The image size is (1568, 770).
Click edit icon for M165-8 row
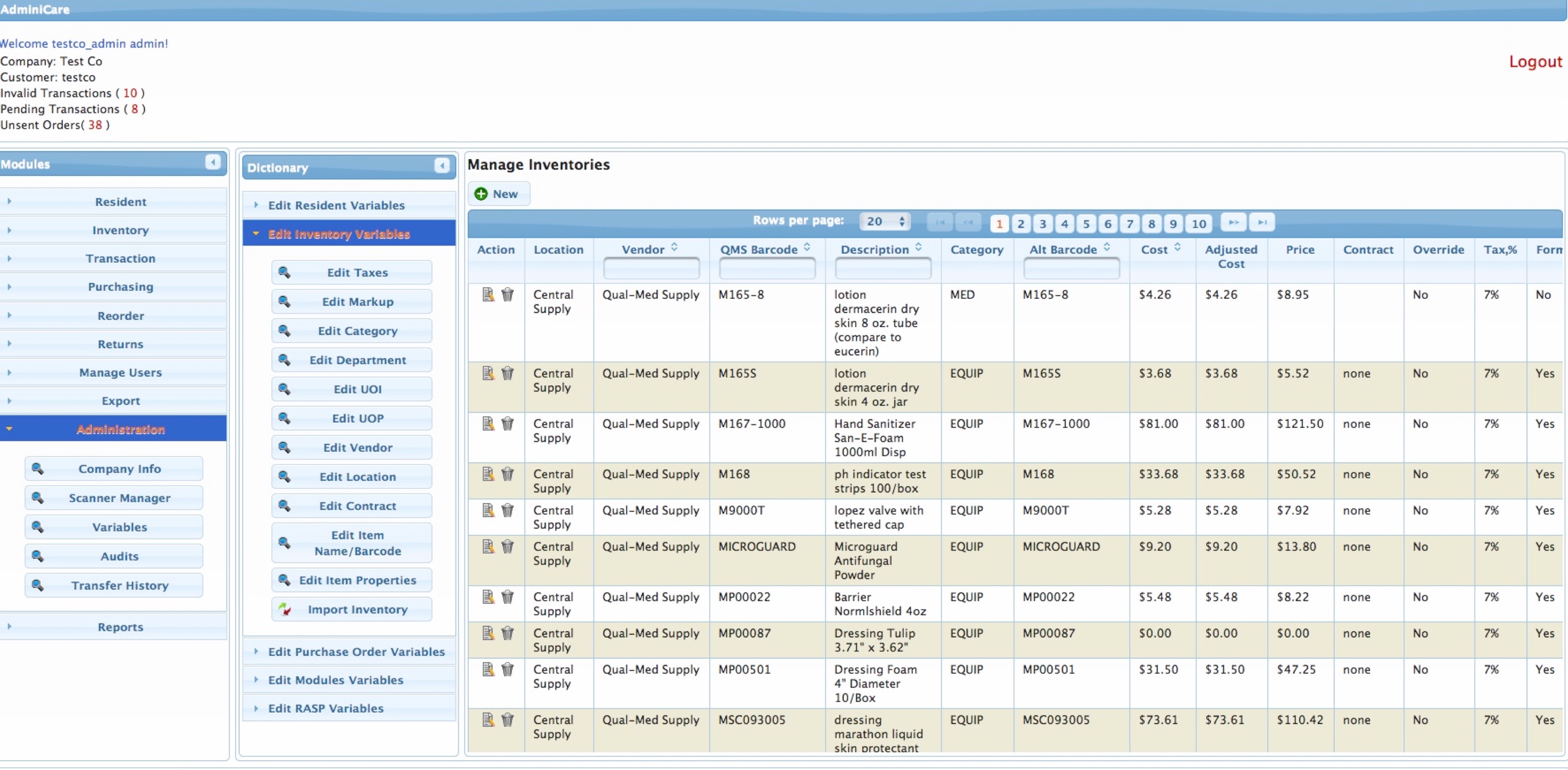[488, 294]
